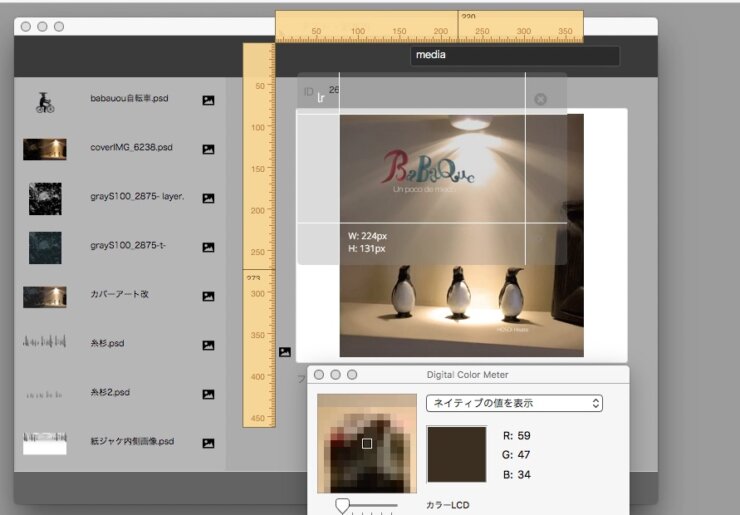Click the file name babauou自転車.psd
The height and width of the screenshot is (515, 740).
tap(129, 98)
